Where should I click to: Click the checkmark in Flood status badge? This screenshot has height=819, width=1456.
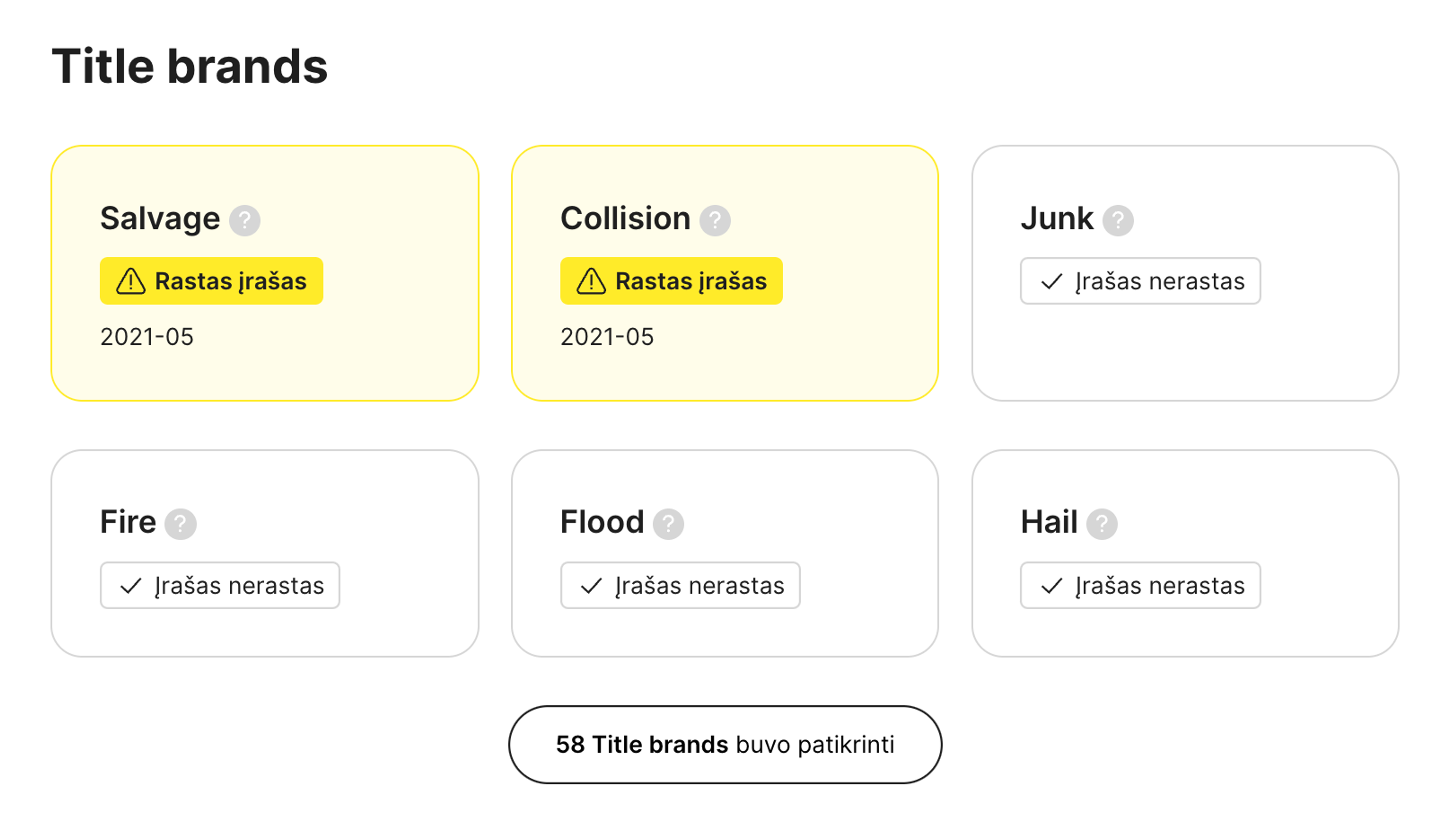point(591,585)
